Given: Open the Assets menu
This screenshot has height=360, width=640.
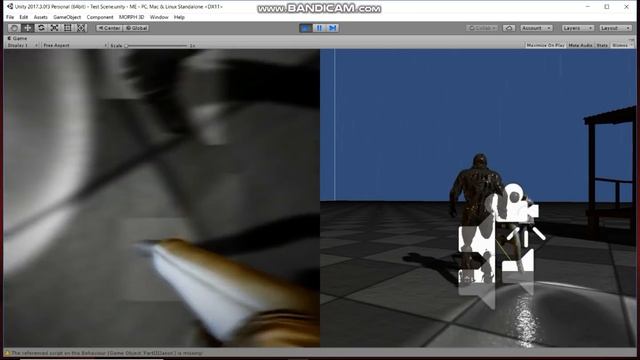Looking at the screenshot, I should [x=40, y=17].
